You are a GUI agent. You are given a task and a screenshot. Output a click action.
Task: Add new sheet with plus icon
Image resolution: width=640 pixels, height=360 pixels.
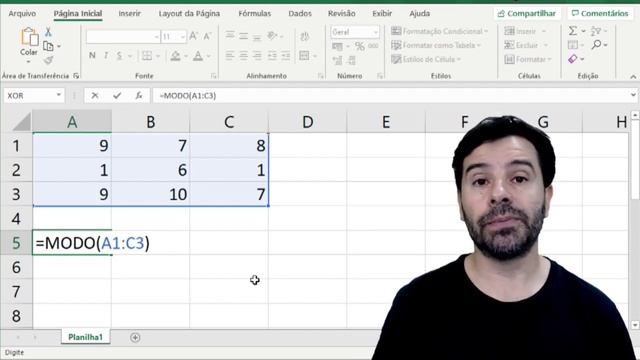(135, 338)
